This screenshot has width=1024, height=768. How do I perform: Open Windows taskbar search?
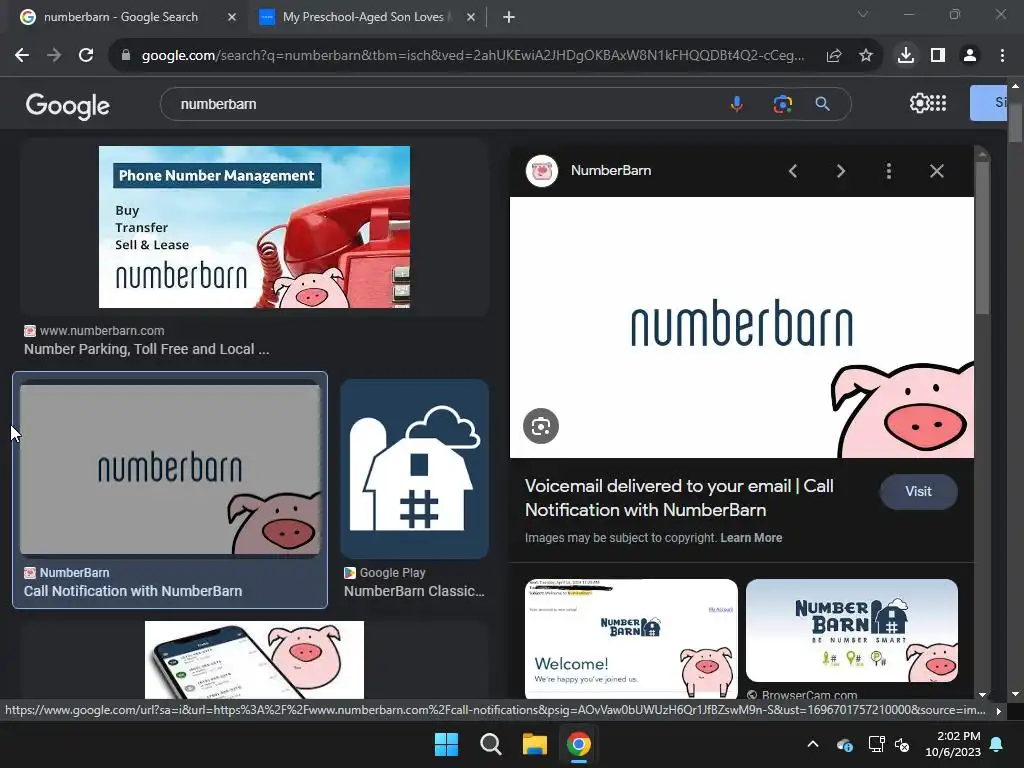pyautogui.click(x=490, y=744)
